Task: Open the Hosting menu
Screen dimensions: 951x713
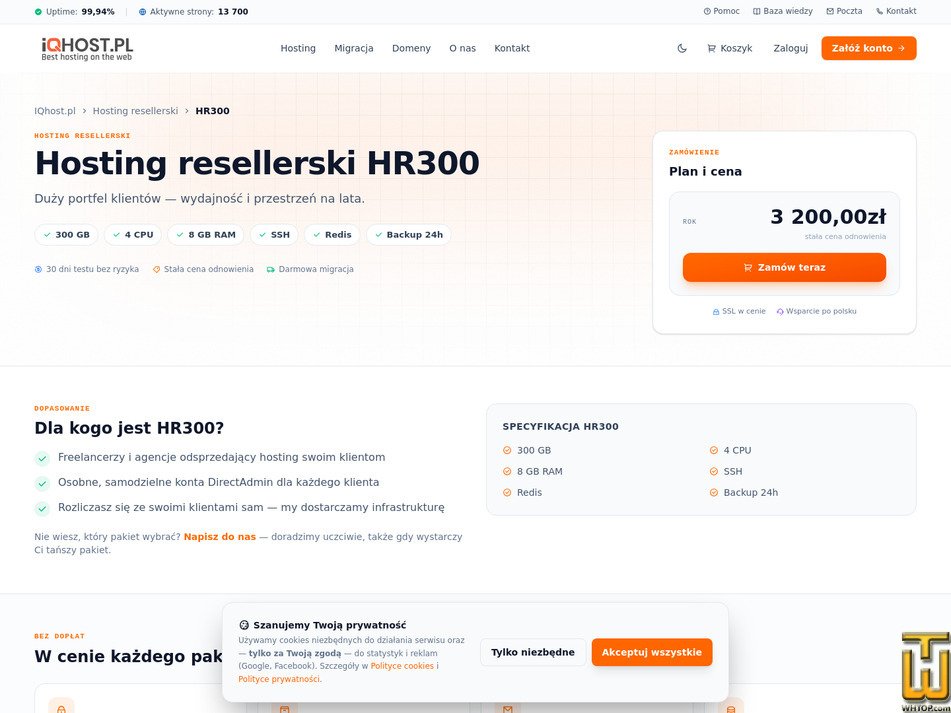Action: [x=298, y=49]
